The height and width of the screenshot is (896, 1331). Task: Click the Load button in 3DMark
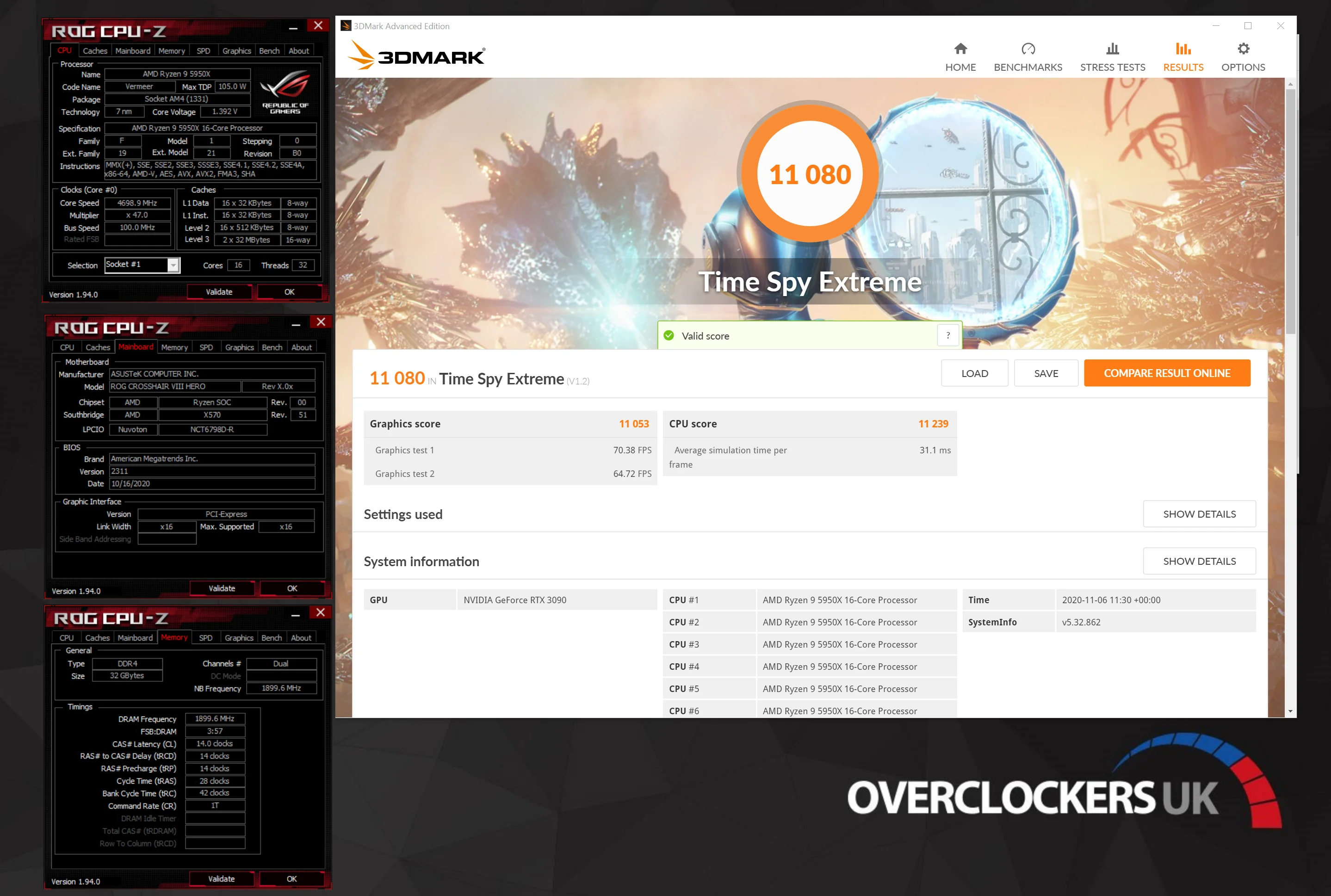click(x=974, y=373)
